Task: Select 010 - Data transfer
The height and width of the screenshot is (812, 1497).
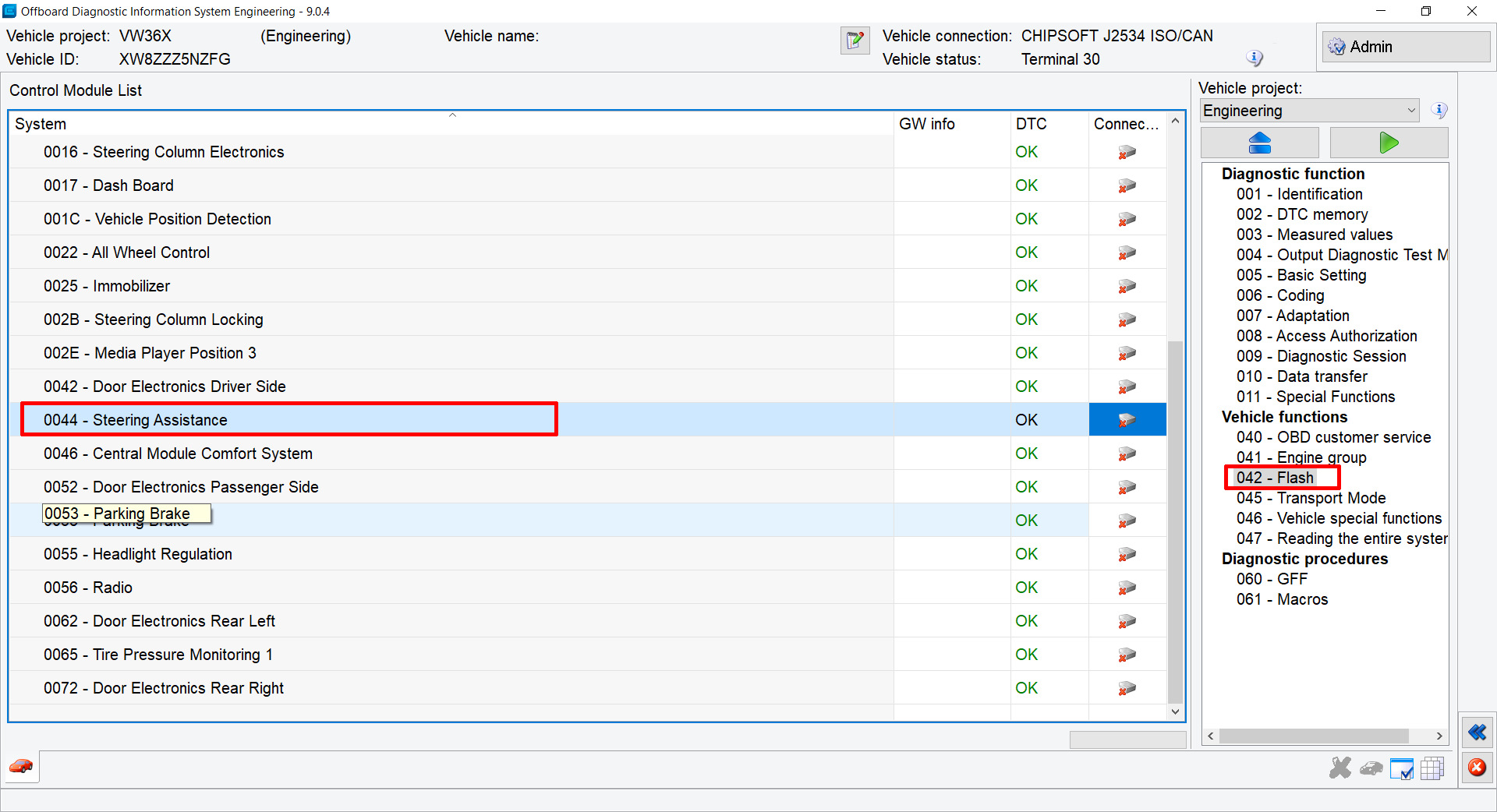Action: [1301, 376]
